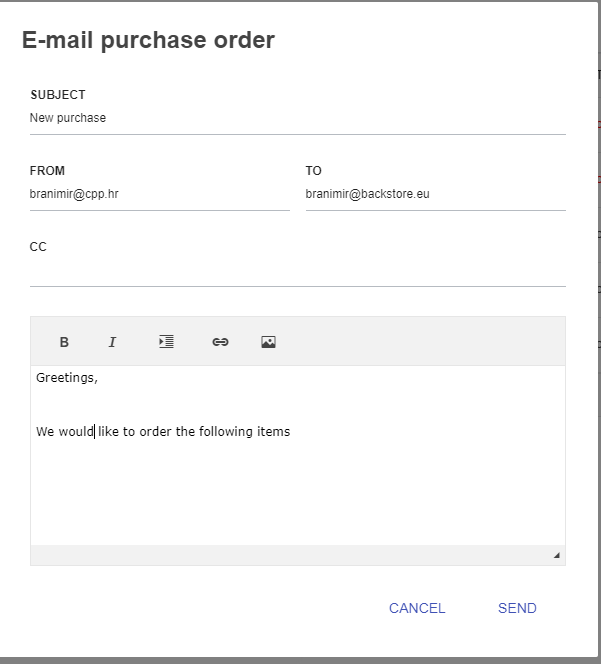Place cursor on the Greetings line
Viewport: 601px width, 664px height.
[x=67, y=378]
